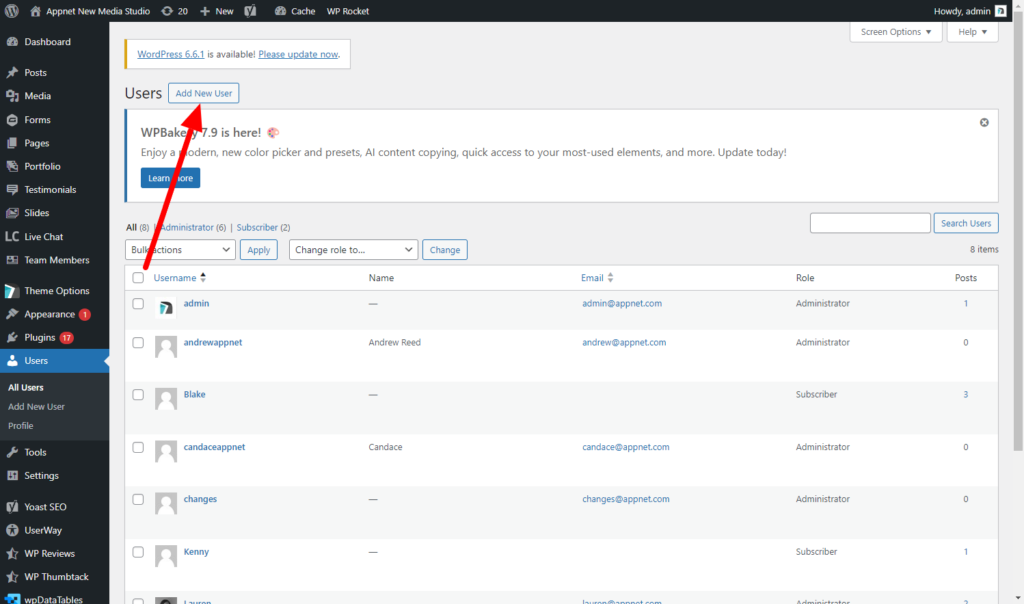The width and height of the screenshot is (1024, 604).
Task: Open the andrew@appnet.com email link
Action: [624, 342]
